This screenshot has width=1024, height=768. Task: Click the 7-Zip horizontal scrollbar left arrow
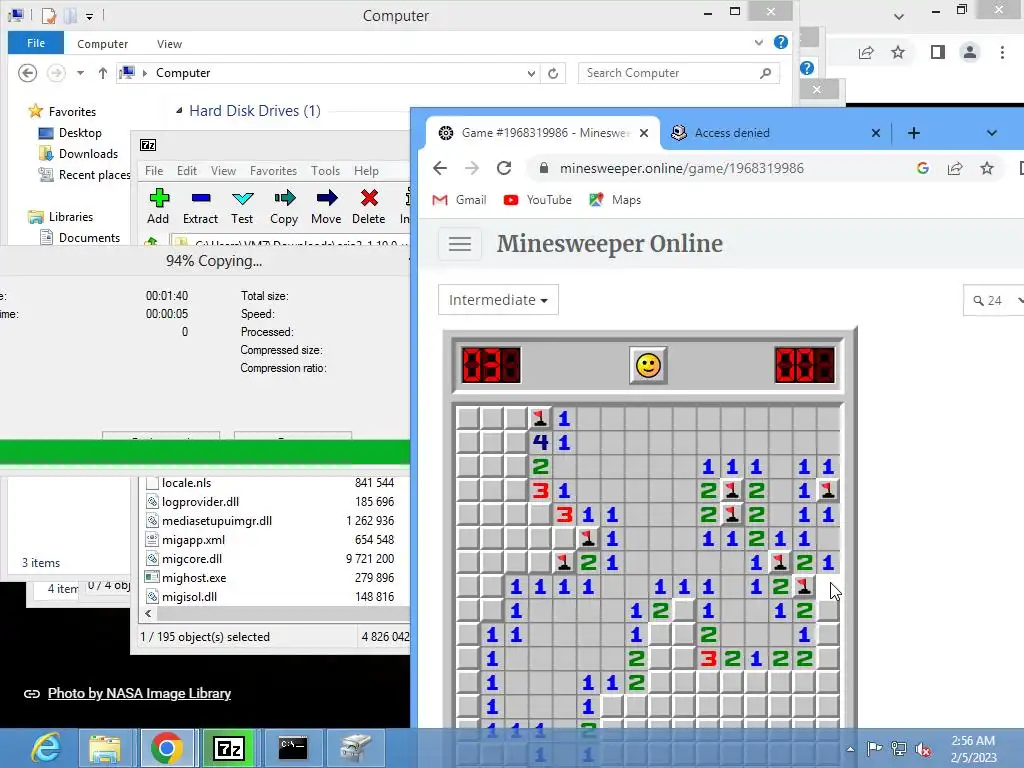point(148,614)
